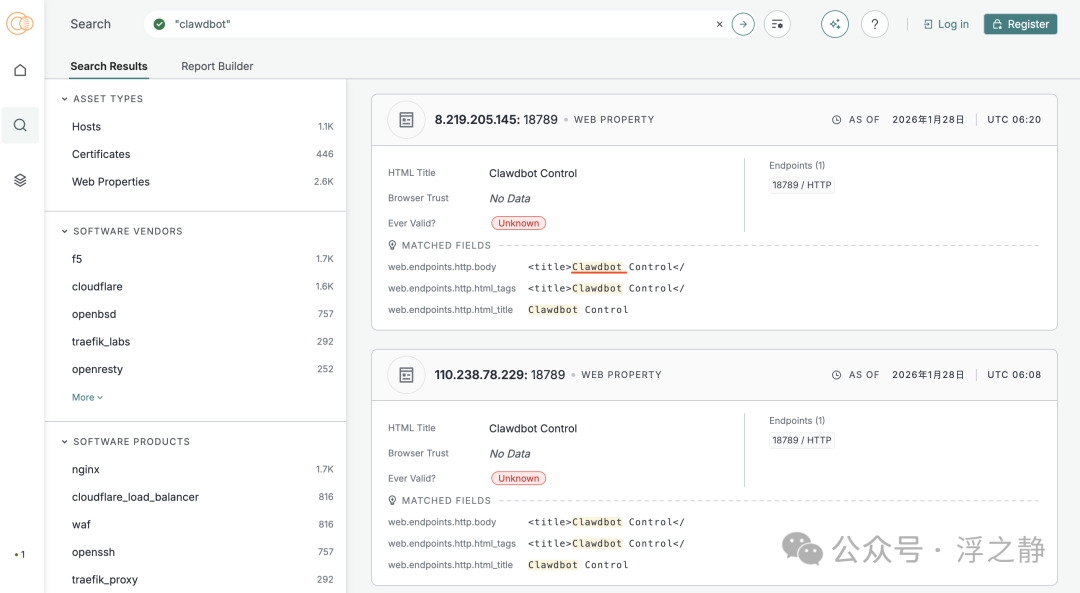Click the Unknown badge in 8.219.205.145 card

tap(519, 223)
